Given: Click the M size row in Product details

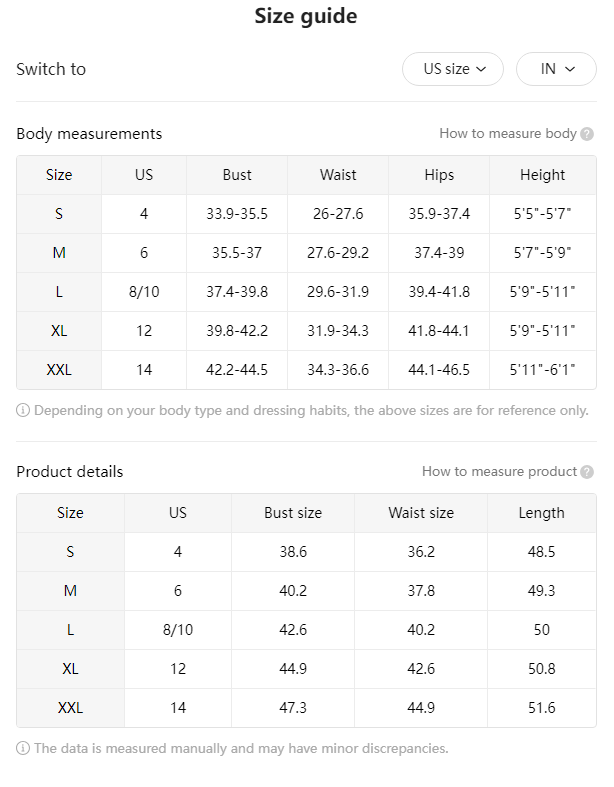Looking at the screenshot, I should (306, 591).
